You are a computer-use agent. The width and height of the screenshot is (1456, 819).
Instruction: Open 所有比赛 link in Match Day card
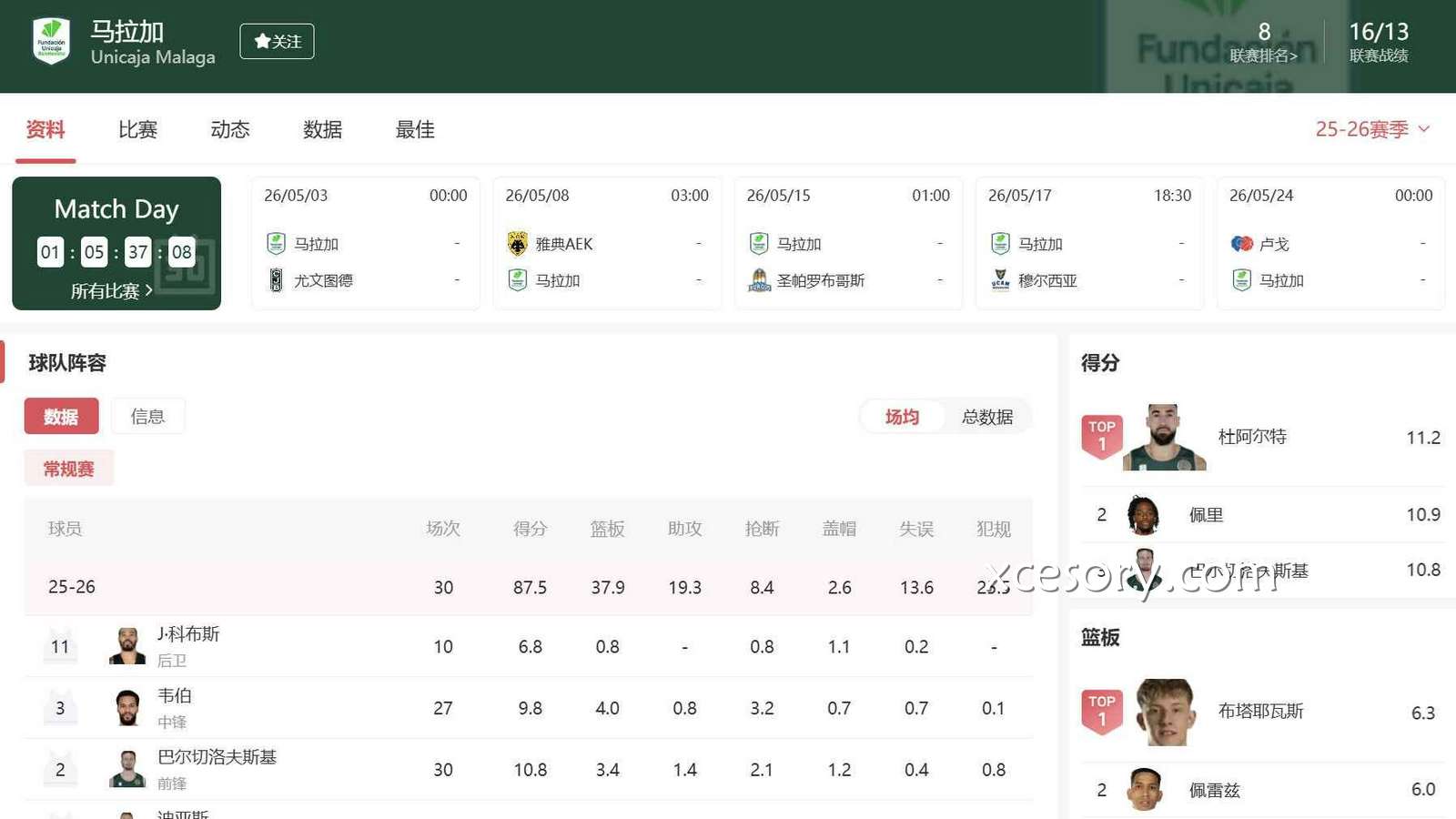(x=111, y=291)
